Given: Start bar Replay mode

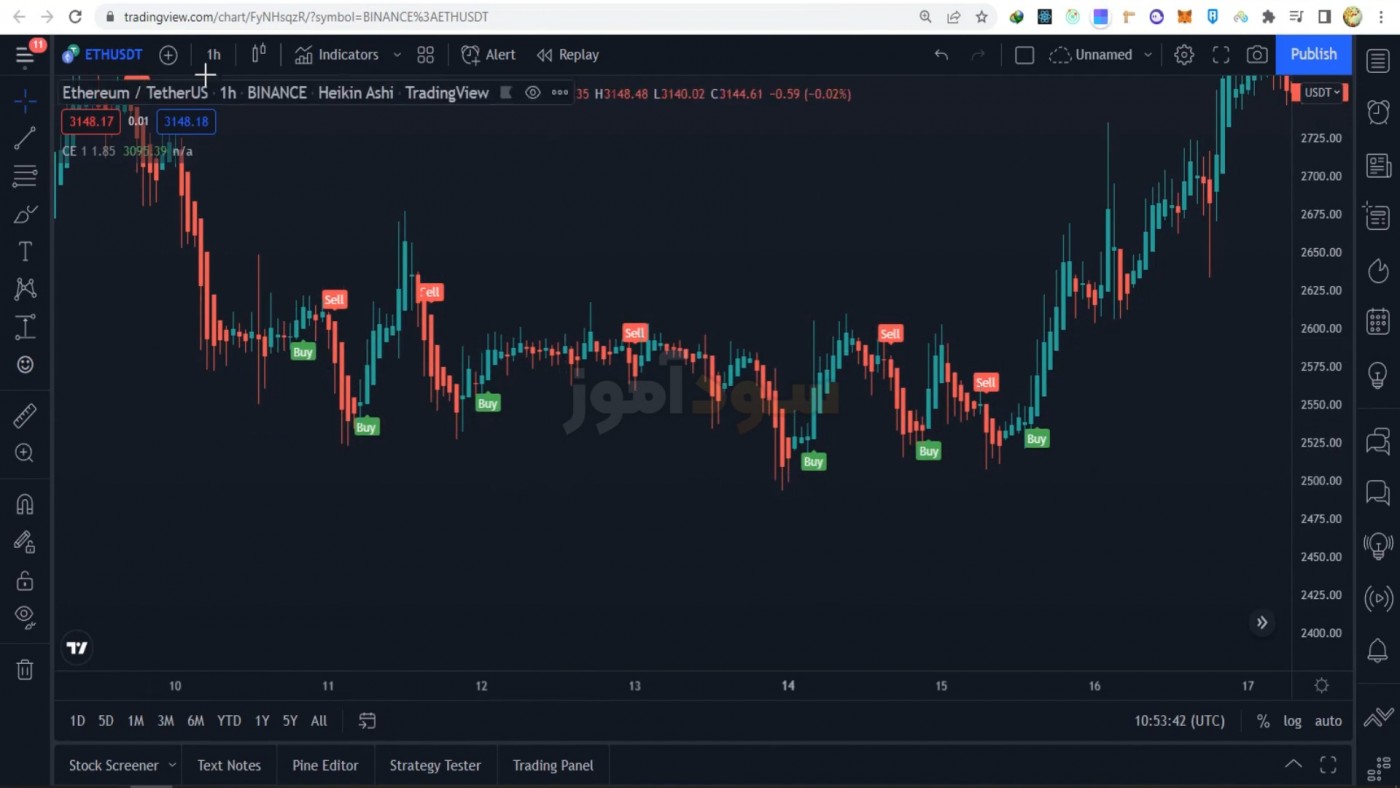Looking at the screenshot, I should (x=567, y=55).
